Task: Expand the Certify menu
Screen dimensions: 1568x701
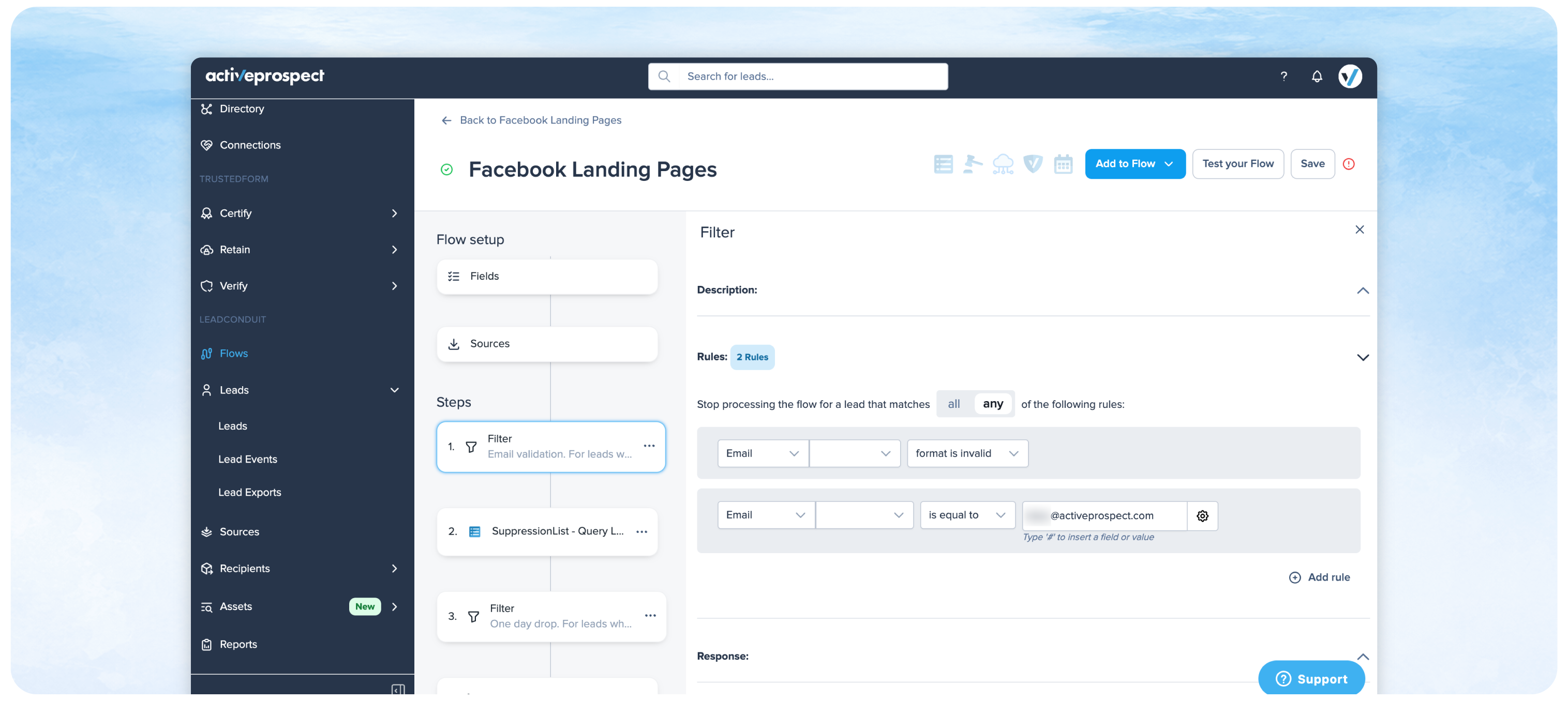Action: coord(394,213)
